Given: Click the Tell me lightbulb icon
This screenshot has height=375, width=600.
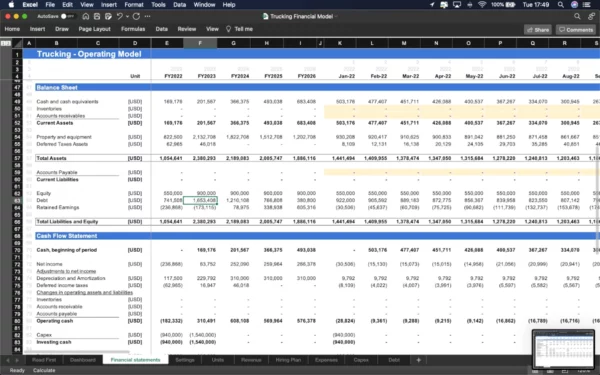Looking at the screenshot, I should point(228,29).
